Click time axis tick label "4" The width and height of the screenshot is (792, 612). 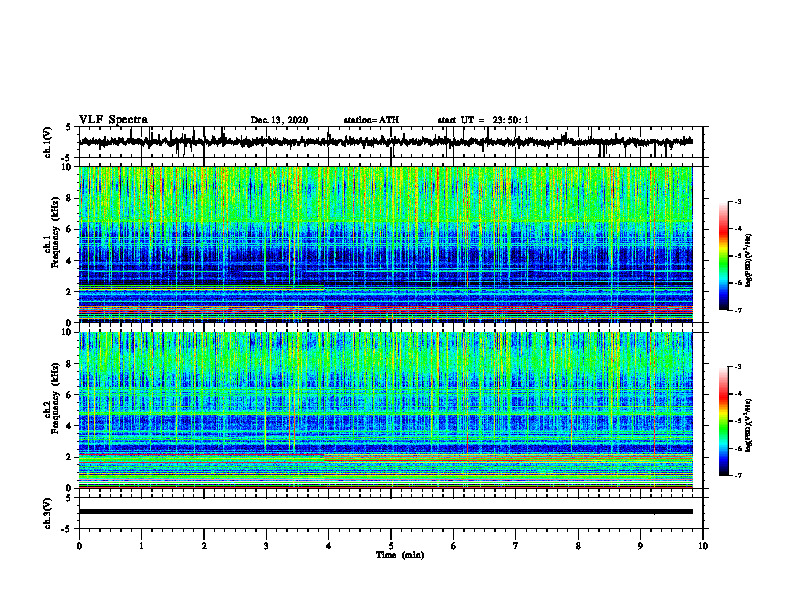coord(329,546)
